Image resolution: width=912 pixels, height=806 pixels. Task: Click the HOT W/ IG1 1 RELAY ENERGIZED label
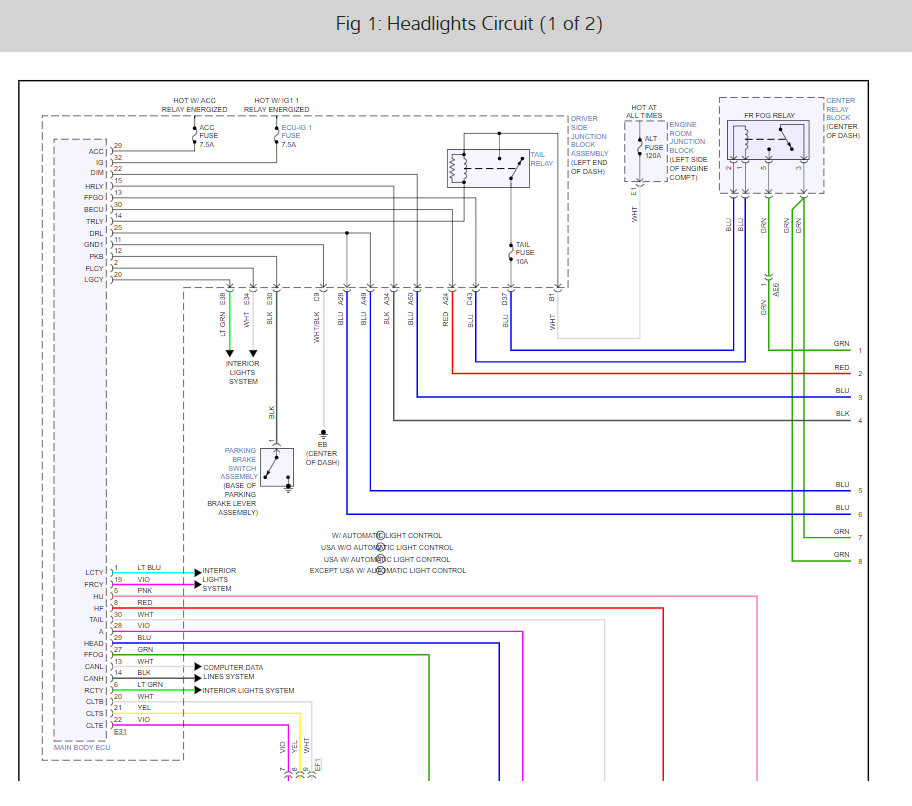pos(276,105)
